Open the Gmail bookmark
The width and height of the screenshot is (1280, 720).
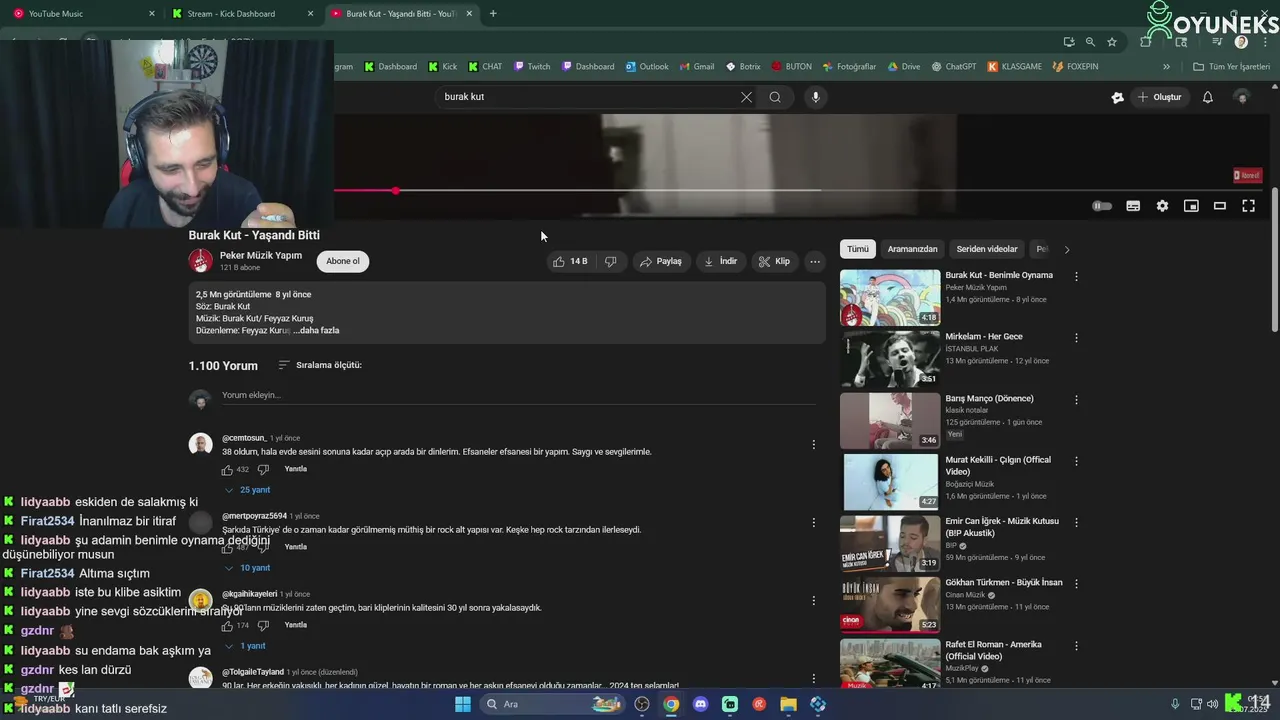[697, 67]
